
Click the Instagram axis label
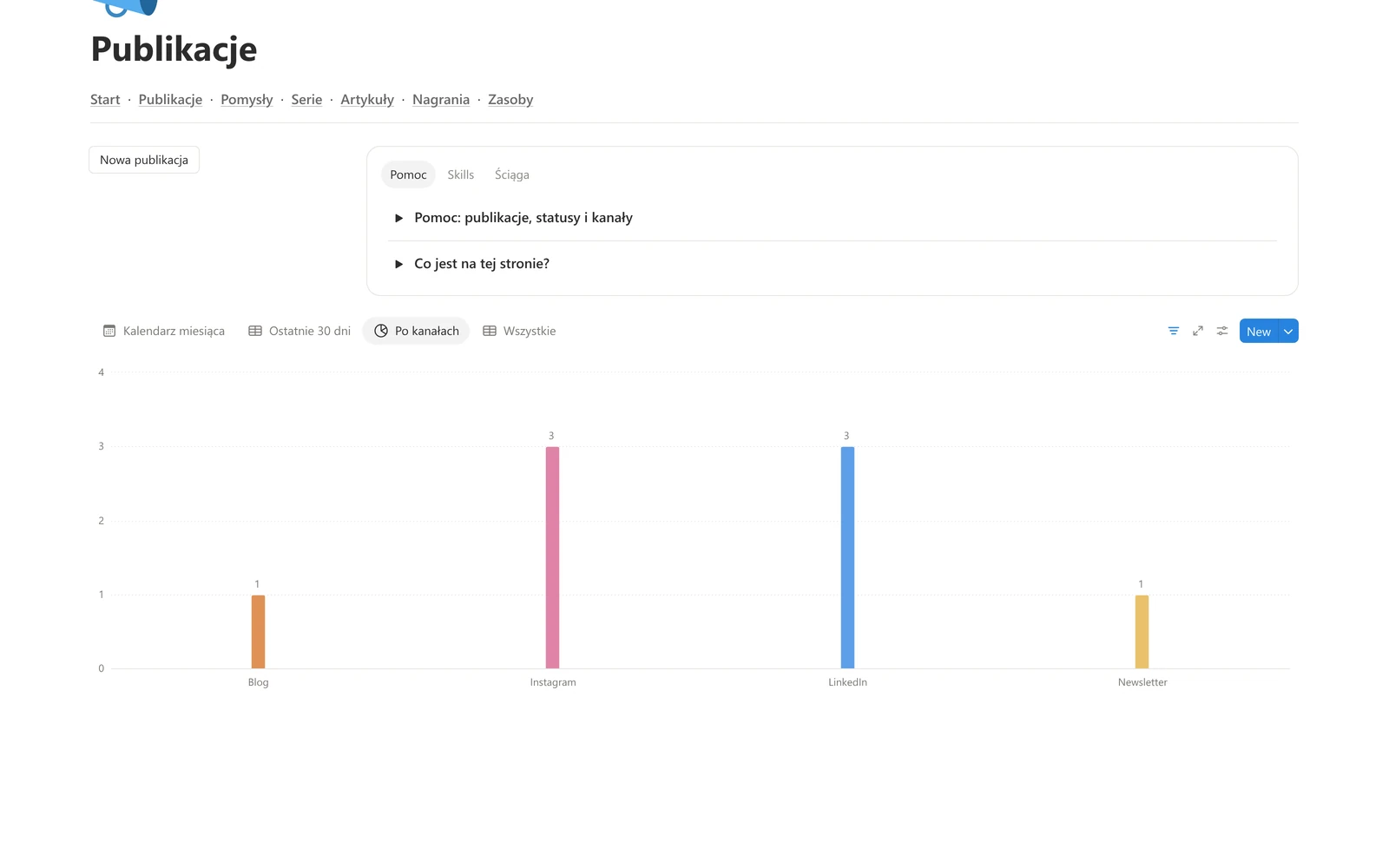click(x=553, y=682)
